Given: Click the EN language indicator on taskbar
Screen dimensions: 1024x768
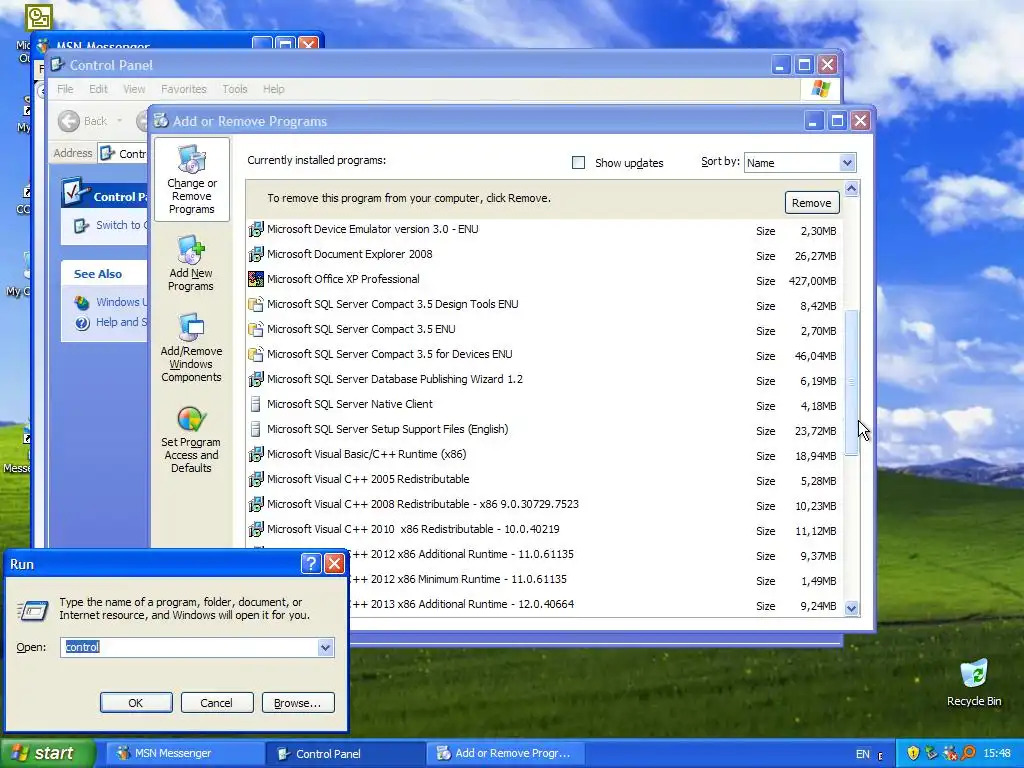Looking at the screenshot, I should coord(862,754).
